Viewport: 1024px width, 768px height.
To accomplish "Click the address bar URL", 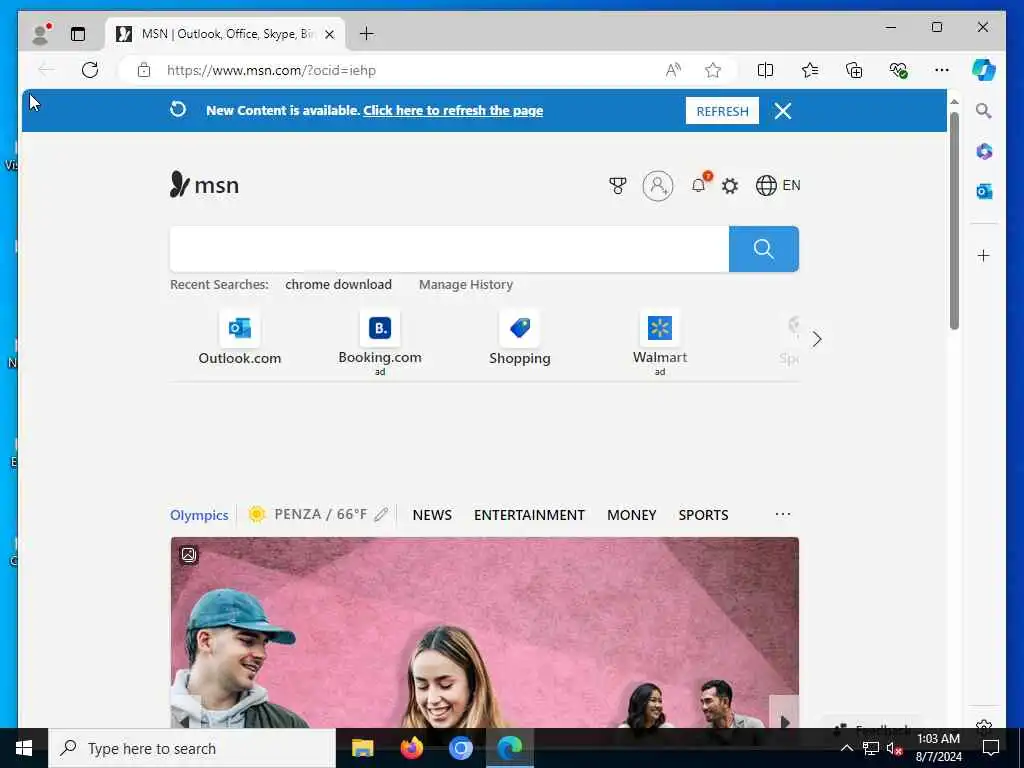I will (272, 71).
